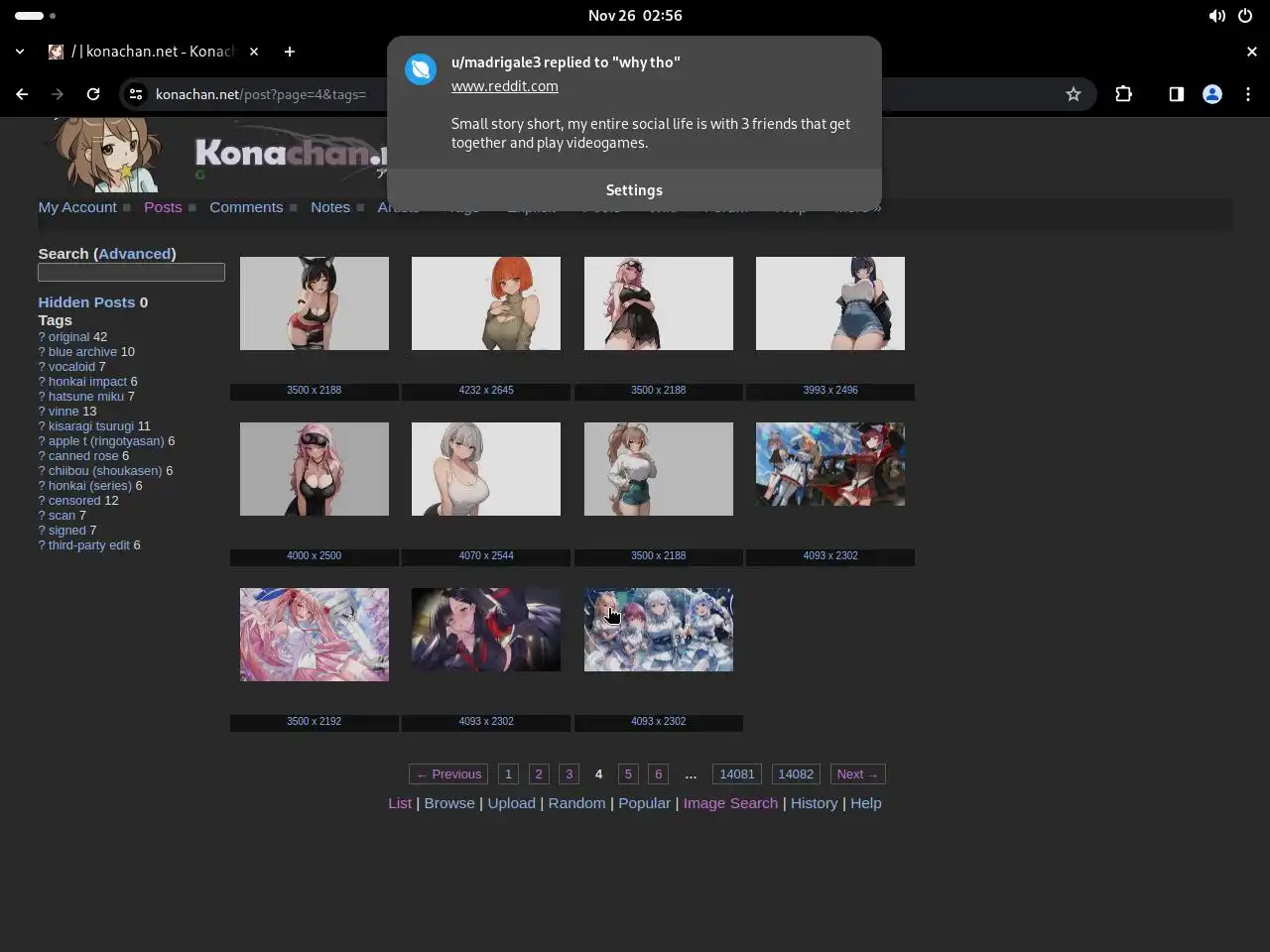1270x952 pixels.
Task: Open the tab search dropdown arrow
Action: 20,52
